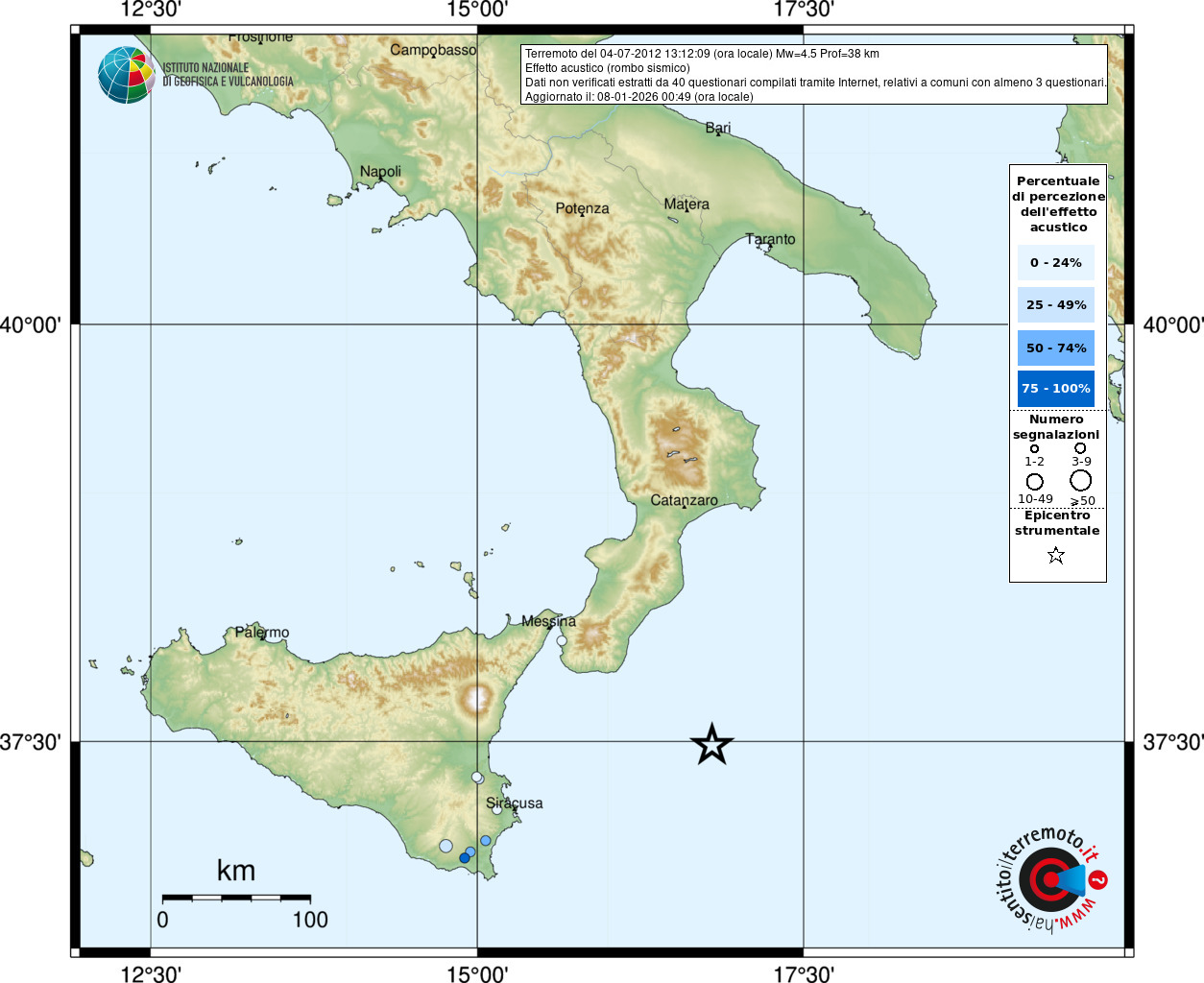This screenshot has height=983, width=1204.
Task: Click the right 37°30' latitude label
Action: click(1173, 742)
